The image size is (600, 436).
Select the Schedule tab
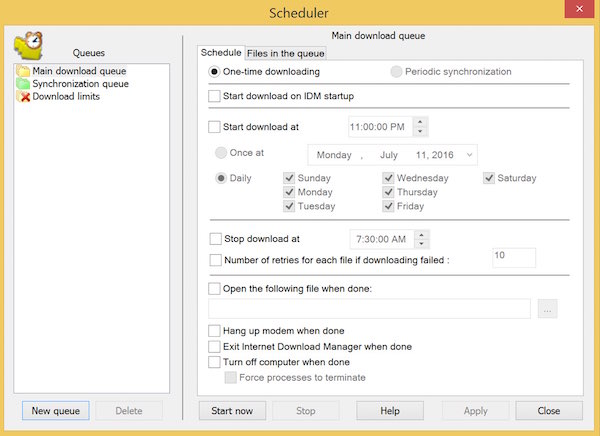click(x=221, y=52)
